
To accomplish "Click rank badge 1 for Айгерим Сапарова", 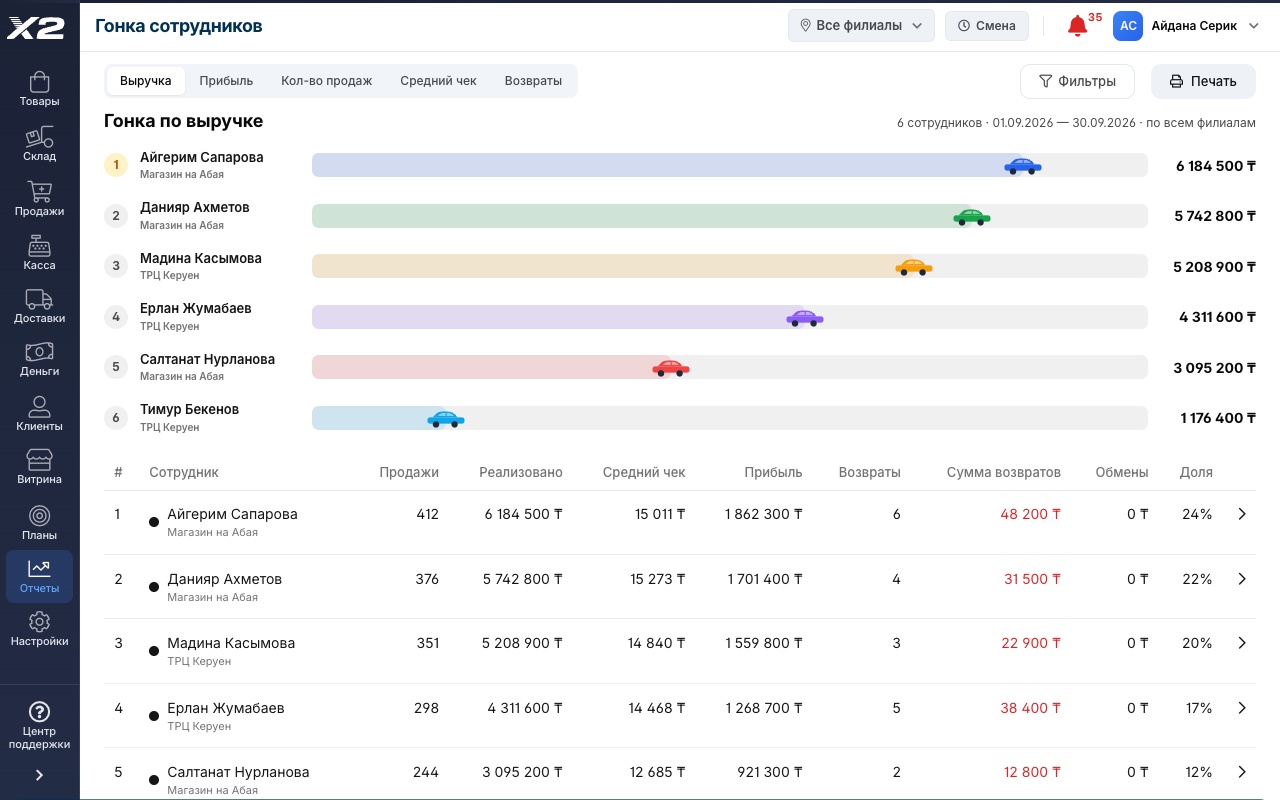I will point(116,165).
